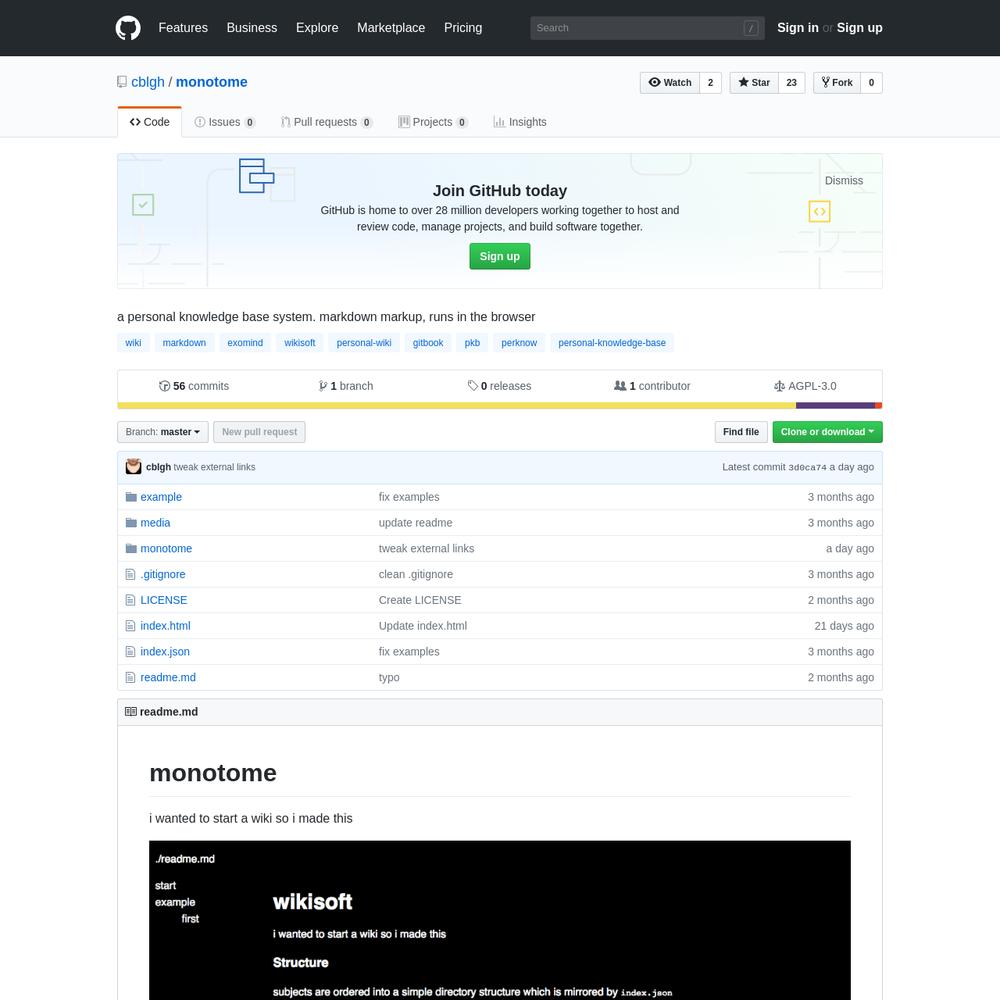
Task: Open the gitbook topic tag
Action: [428, 342]
